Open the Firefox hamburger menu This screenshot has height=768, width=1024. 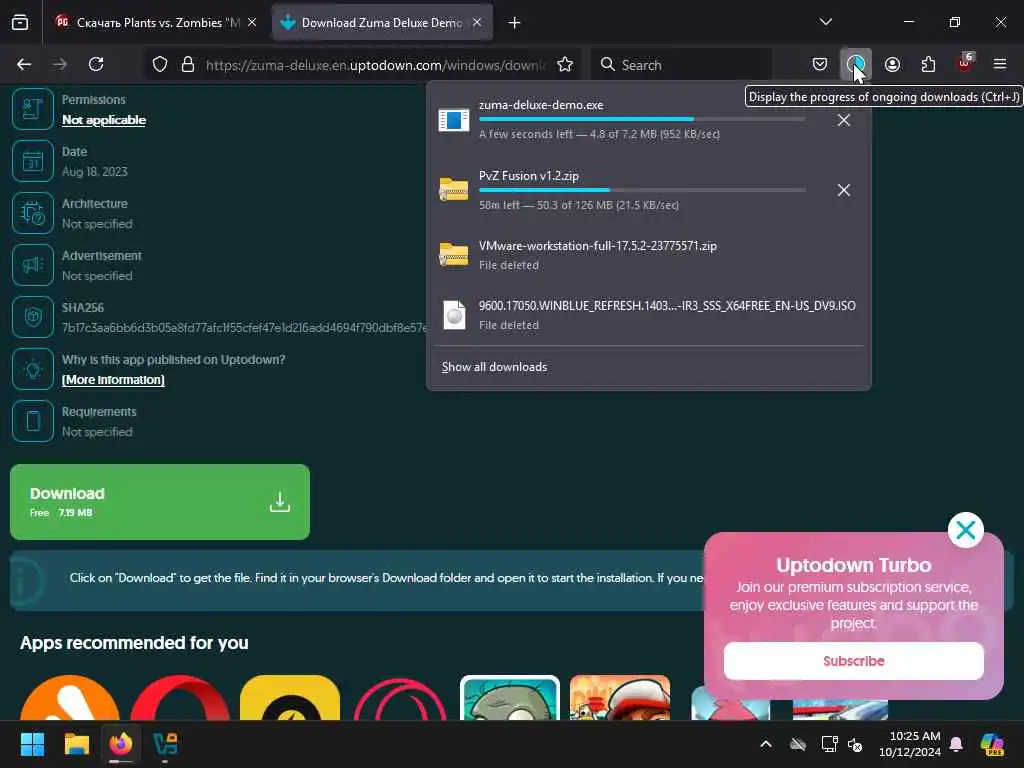(x=1000, y=64)
